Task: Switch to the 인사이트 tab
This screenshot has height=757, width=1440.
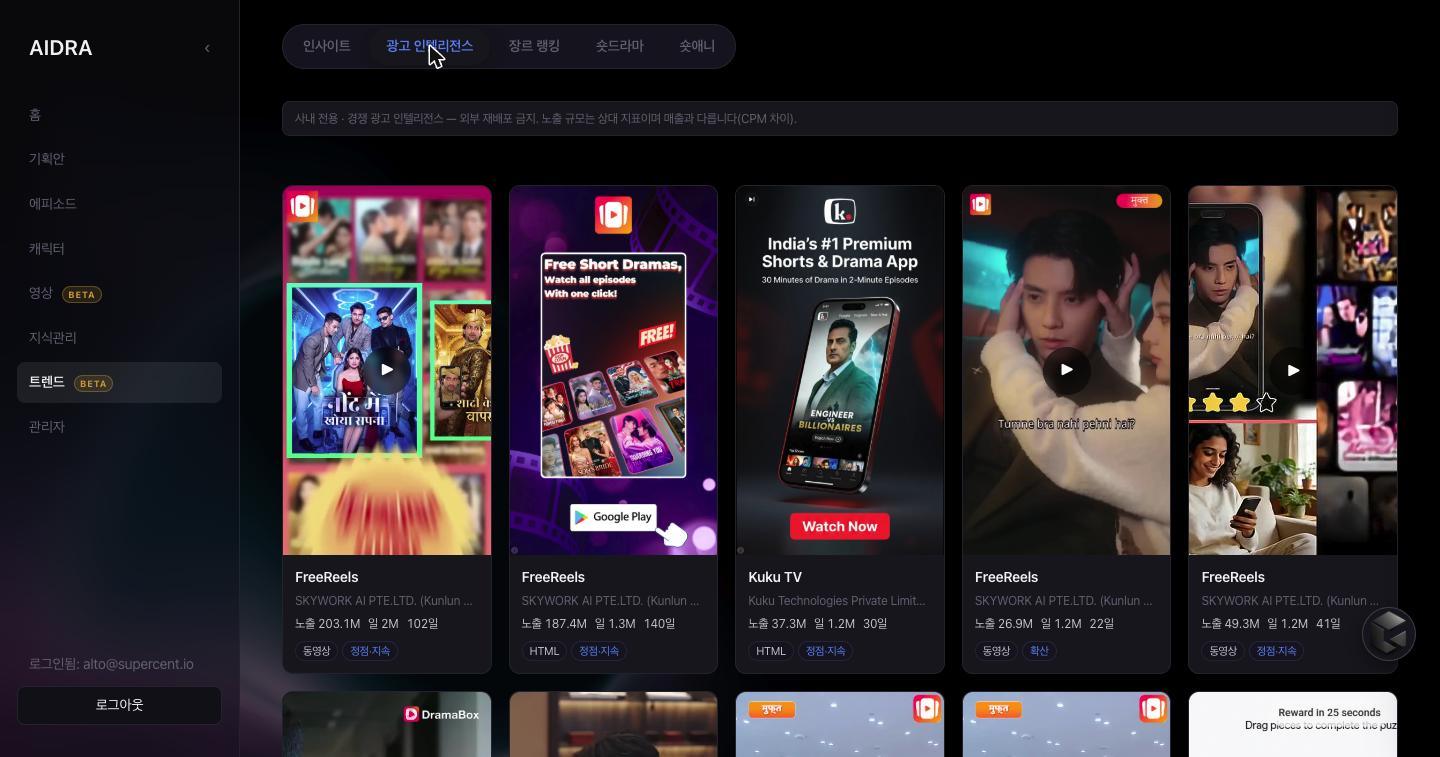Action: coord(327,46)
